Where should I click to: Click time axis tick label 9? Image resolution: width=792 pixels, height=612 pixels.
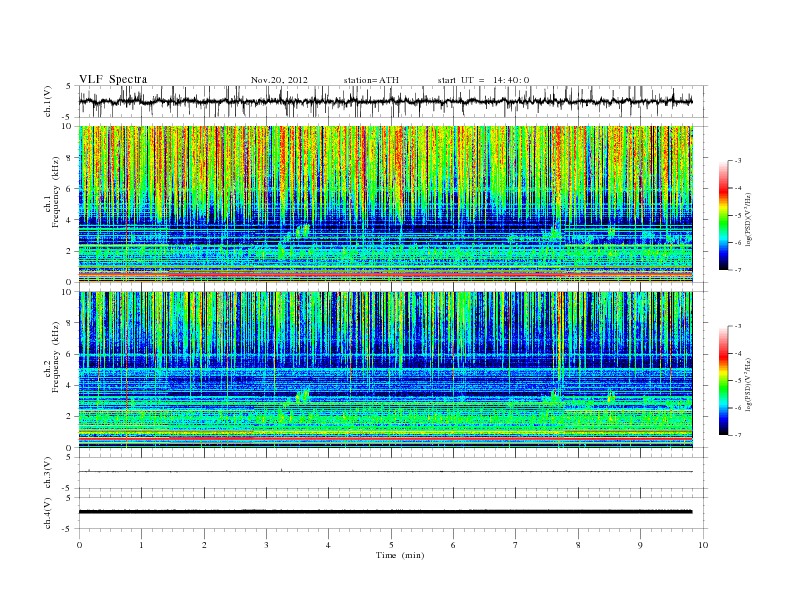tap(640, 545)
